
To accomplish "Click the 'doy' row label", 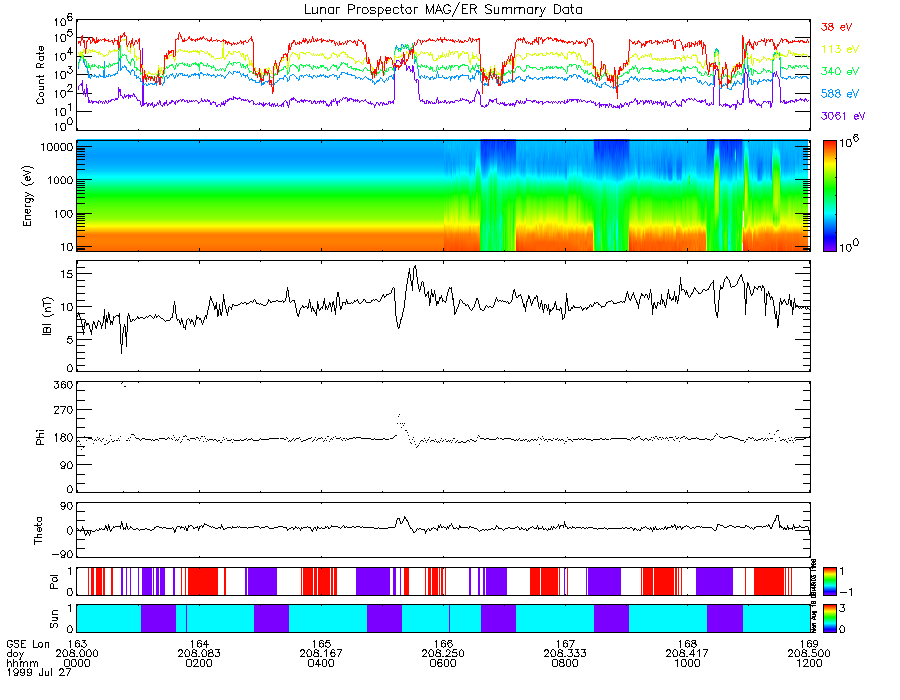I will (x=15, y=654).
